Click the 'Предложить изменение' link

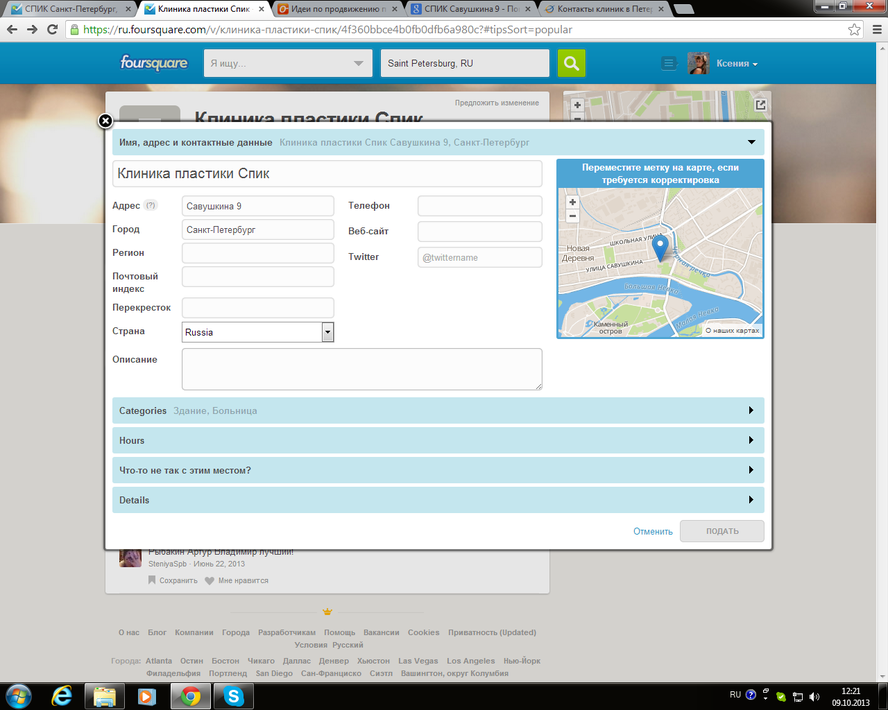[497, 102]
